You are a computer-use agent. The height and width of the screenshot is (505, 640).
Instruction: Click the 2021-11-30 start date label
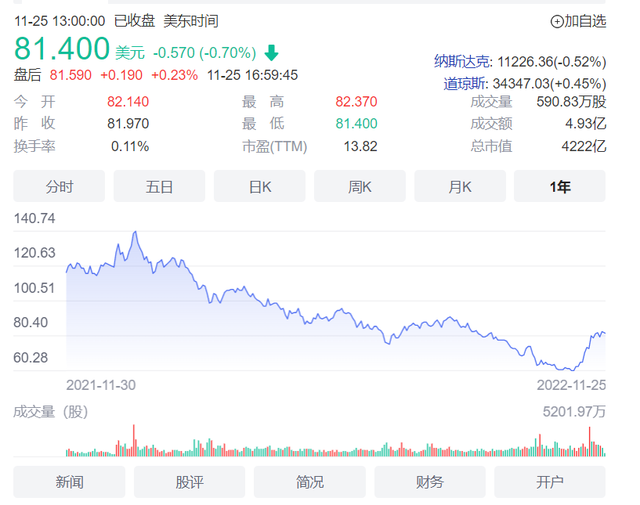pyautogui.click(x=101, y=384)
